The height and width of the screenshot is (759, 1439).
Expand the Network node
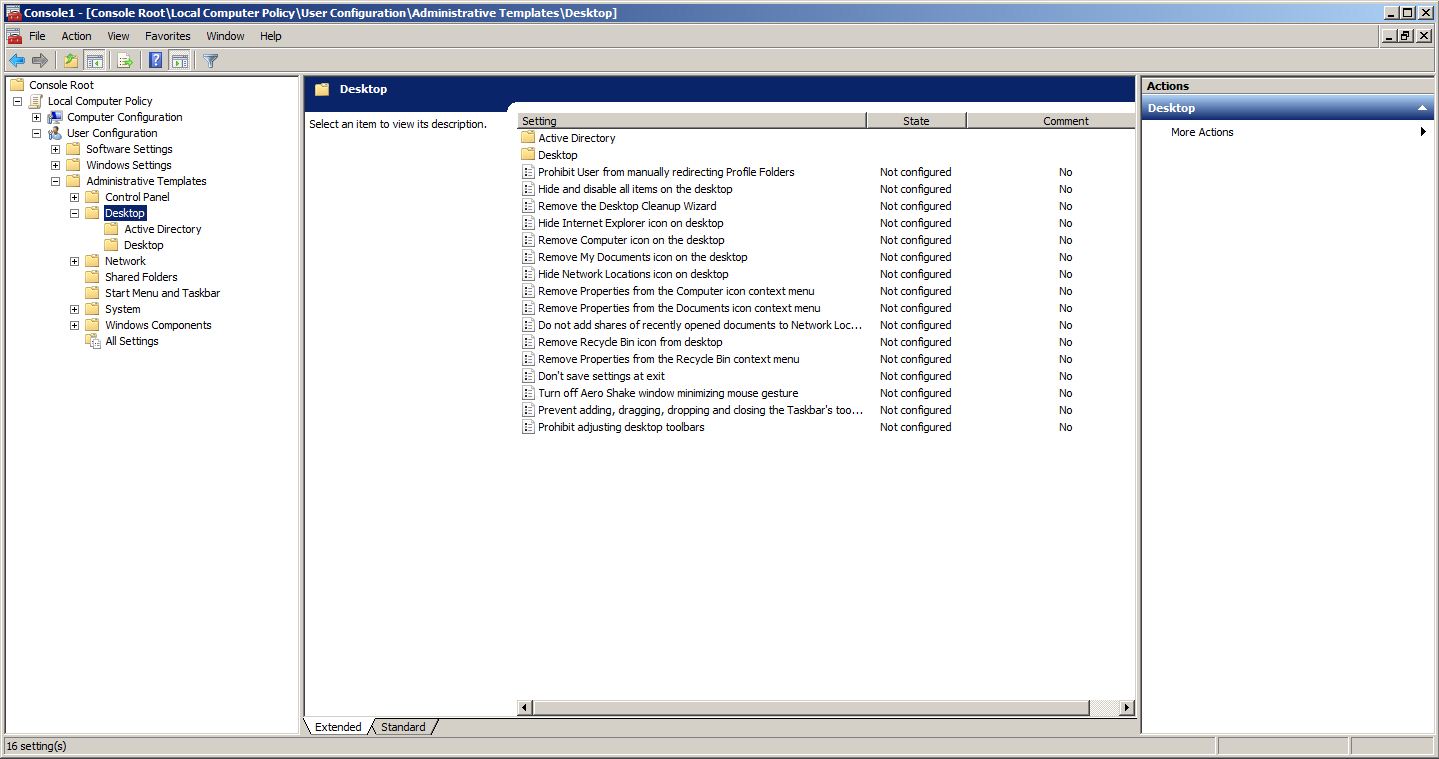tap(74, 261)
